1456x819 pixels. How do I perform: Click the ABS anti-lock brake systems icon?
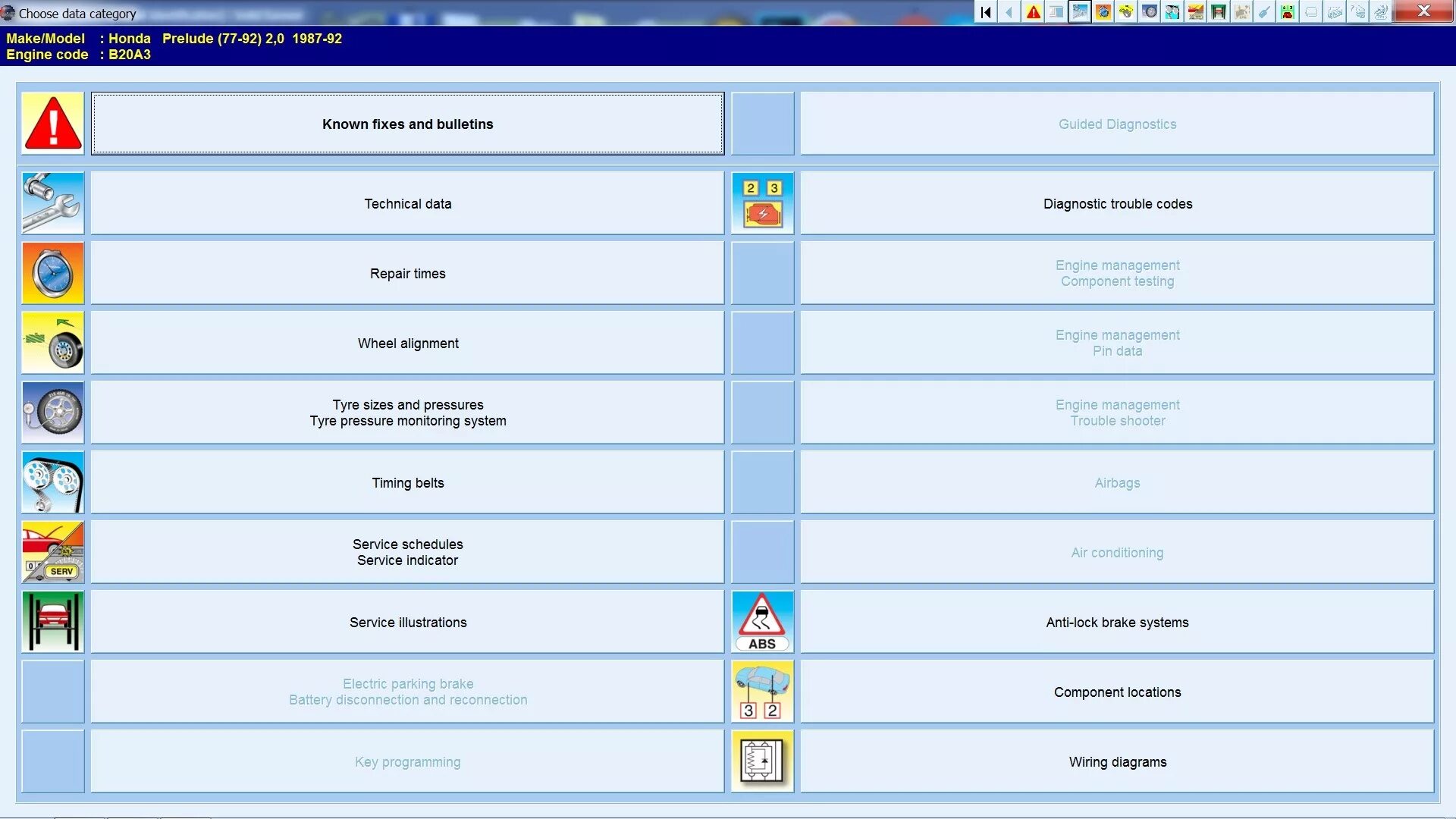(761, 621)
